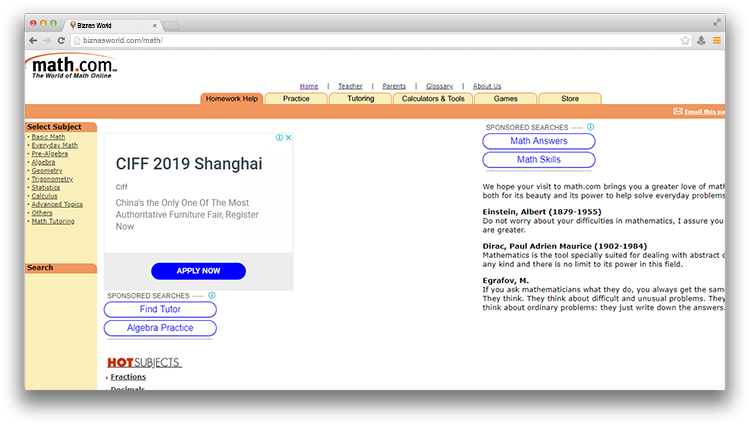The height and width of the screenshot is (425, 750).
Task: Open the Trigonometry subject link
Action: 52,179
